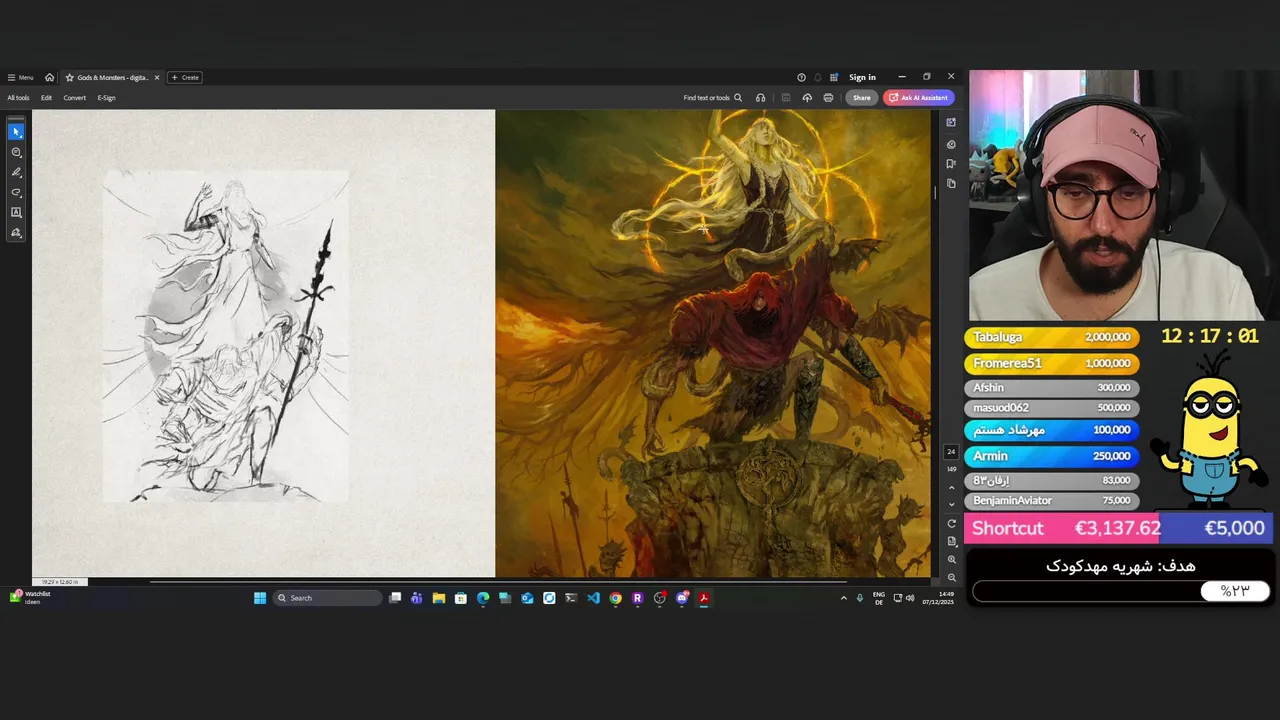Image resolution: width=1280 pixels, height=720 pixels.
Task: Go to previous page with up chevron
Action: pos(951,487)
